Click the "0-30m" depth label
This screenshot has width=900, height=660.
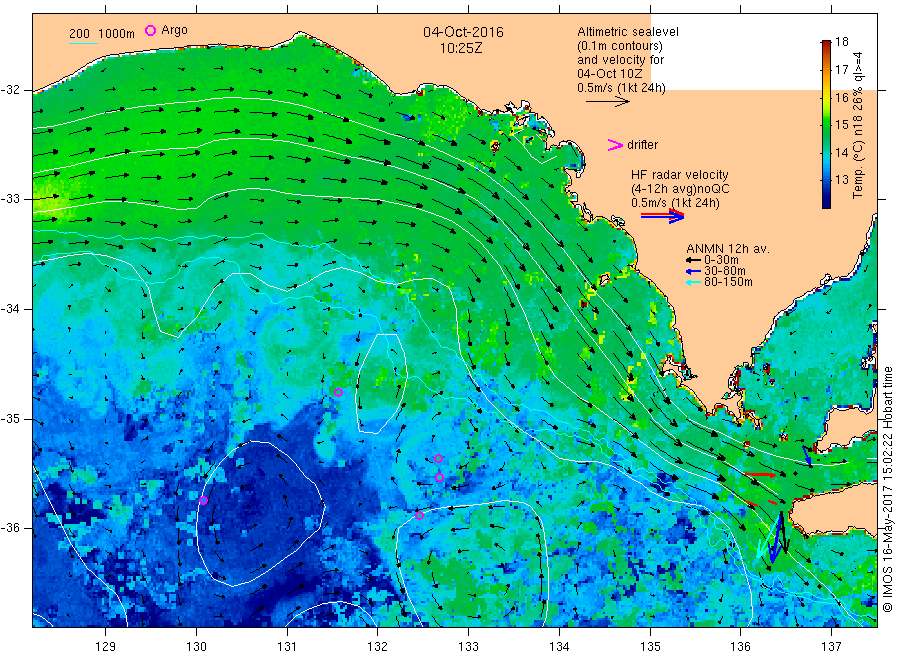point(721,261)
